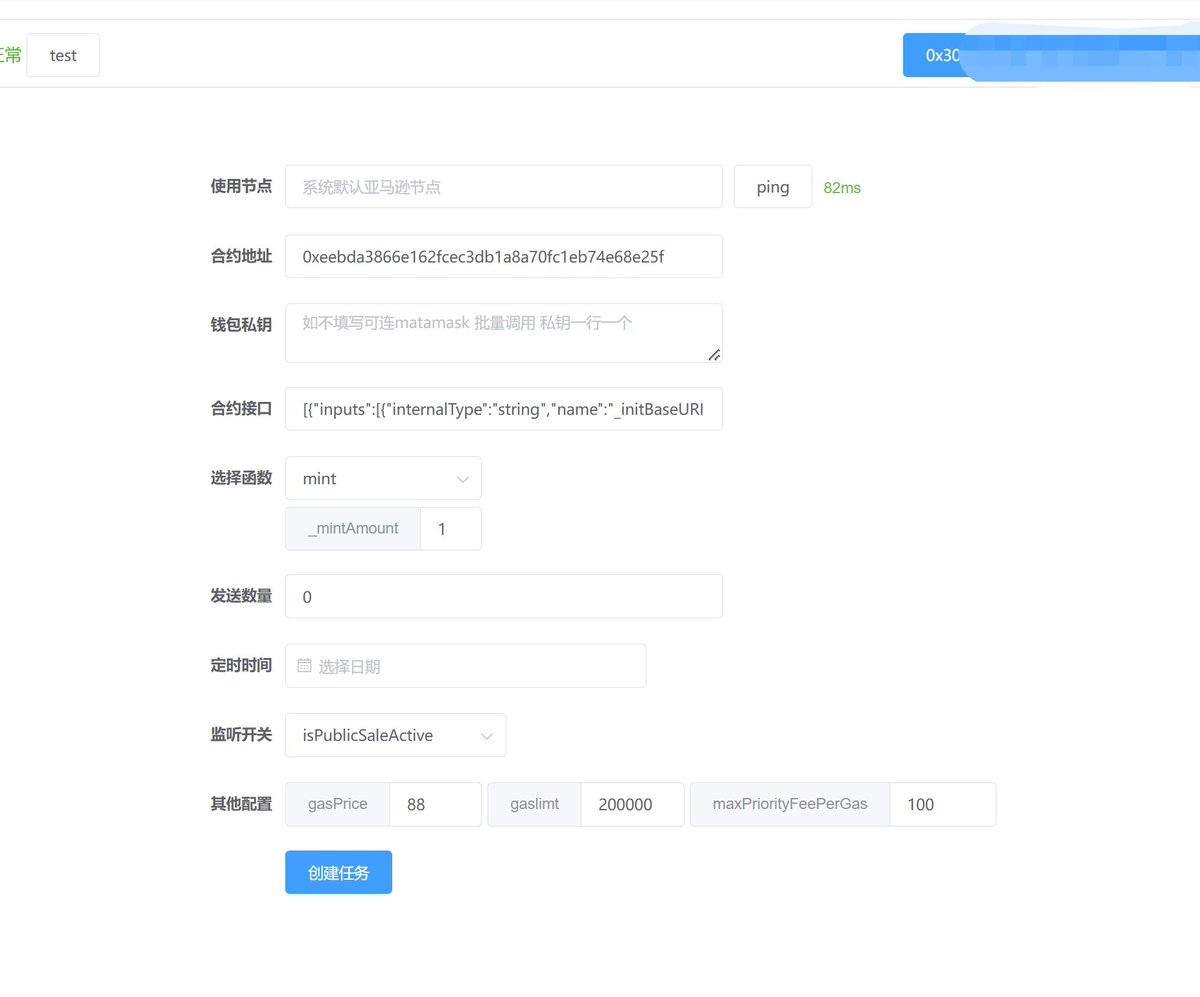Image resolution: width=1200 pixels, height=997 pixels.
Task: Click the 使用节点 label
Action: click(241, 186)
